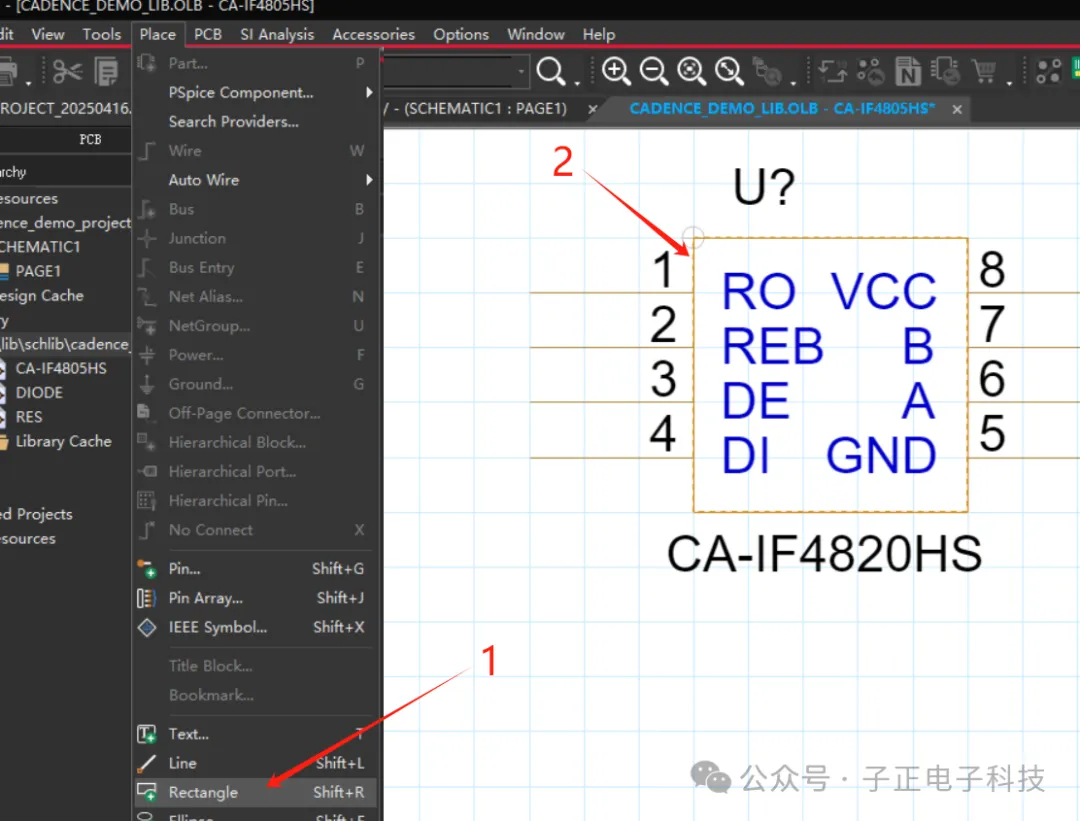Choose Search Providers menu entry
This screenshot has width=1080, height=821.
(234, 121)
